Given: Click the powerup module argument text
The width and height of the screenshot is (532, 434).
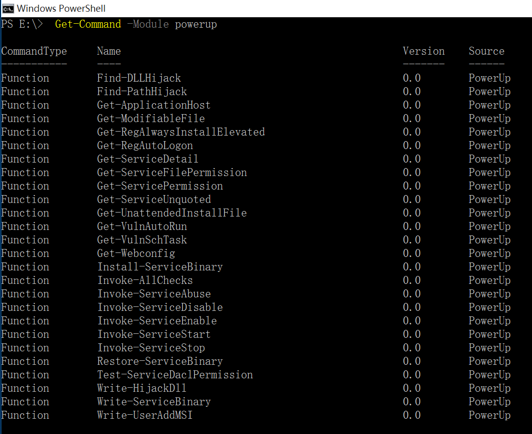Looking at the screenshot, I should [196, 24].
